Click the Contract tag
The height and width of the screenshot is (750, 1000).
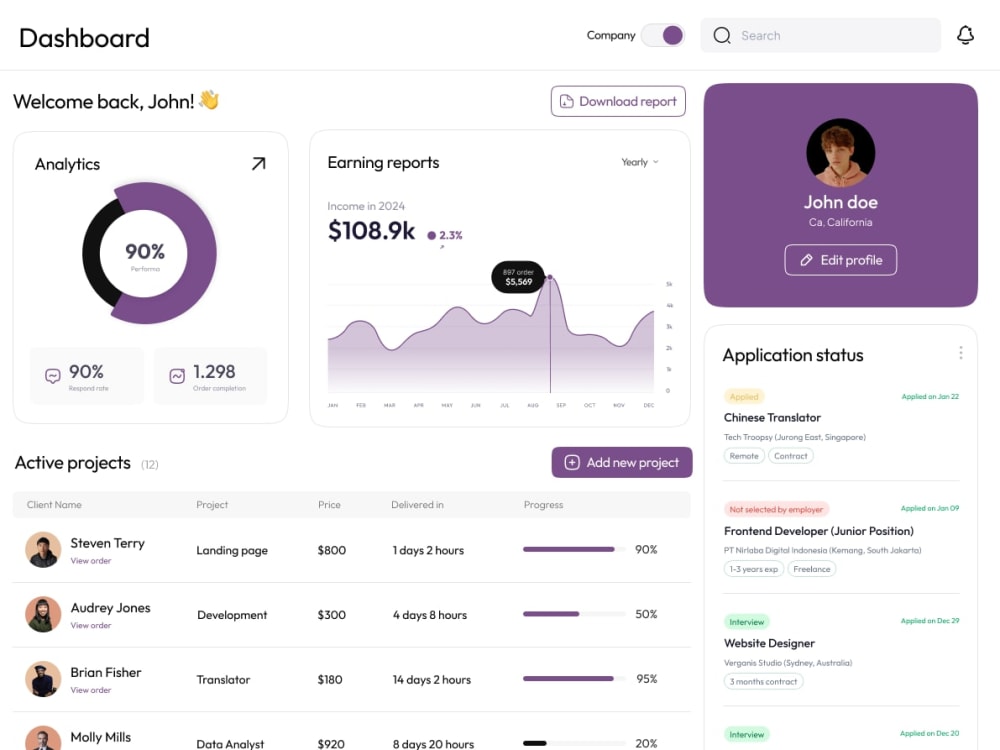point(791,456)
